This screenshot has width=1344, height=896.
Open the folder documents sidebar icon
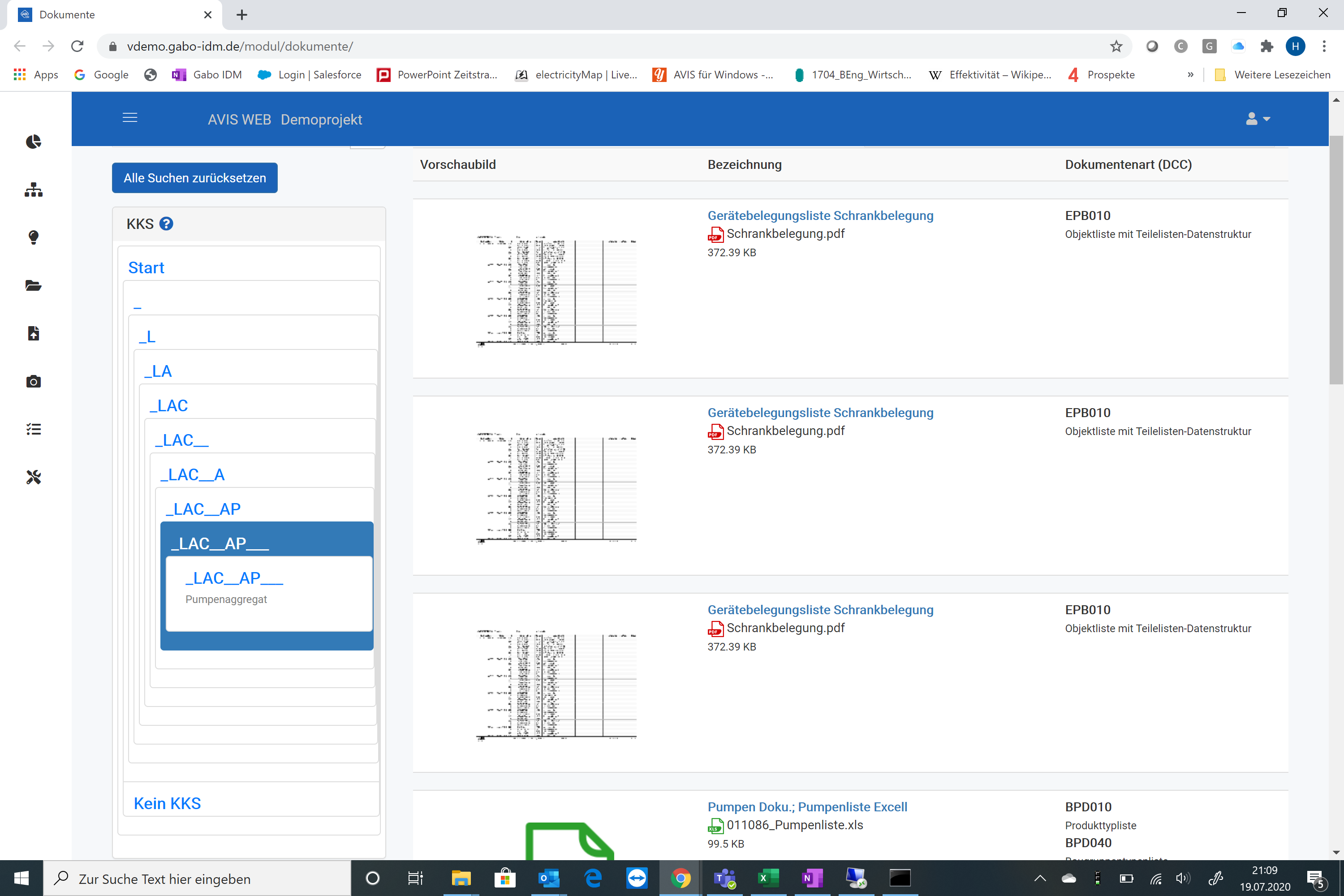coord(34,285)
